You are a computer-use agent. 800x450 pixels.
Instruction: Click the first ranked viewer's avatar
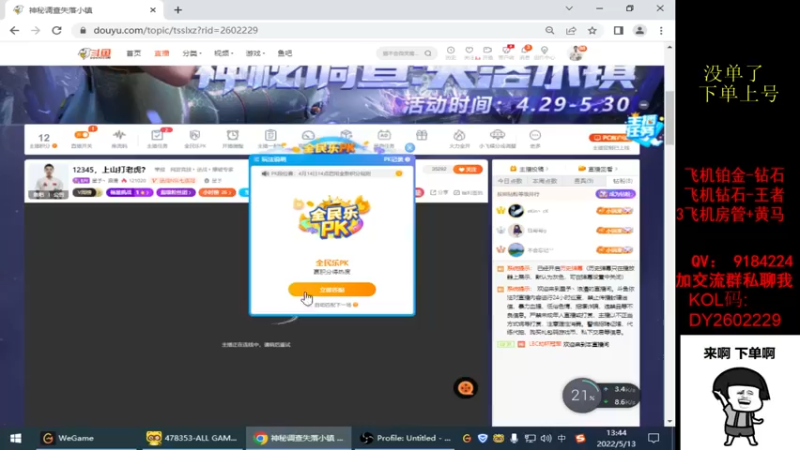coord(516,211)
